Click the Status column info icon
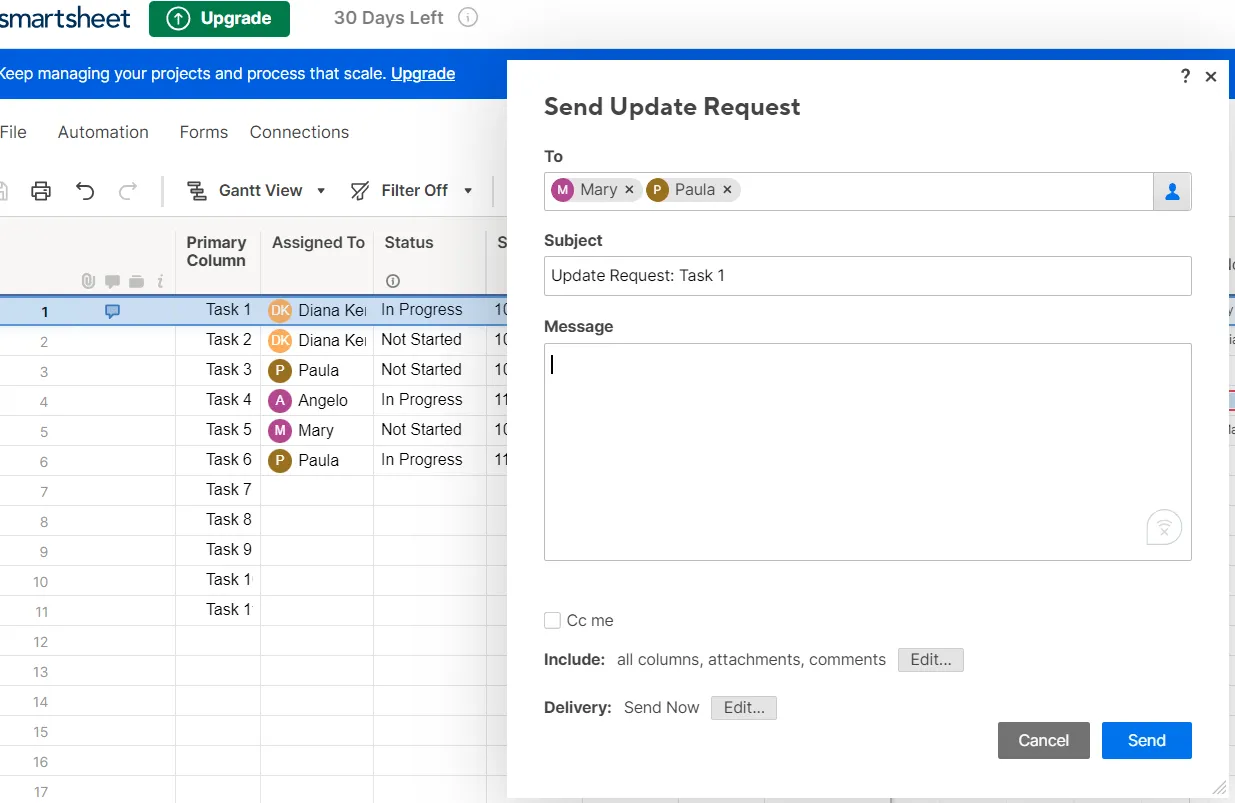The height and width of the screenshot is (803, 1235). pyautogui.click(x=393, y=281)
